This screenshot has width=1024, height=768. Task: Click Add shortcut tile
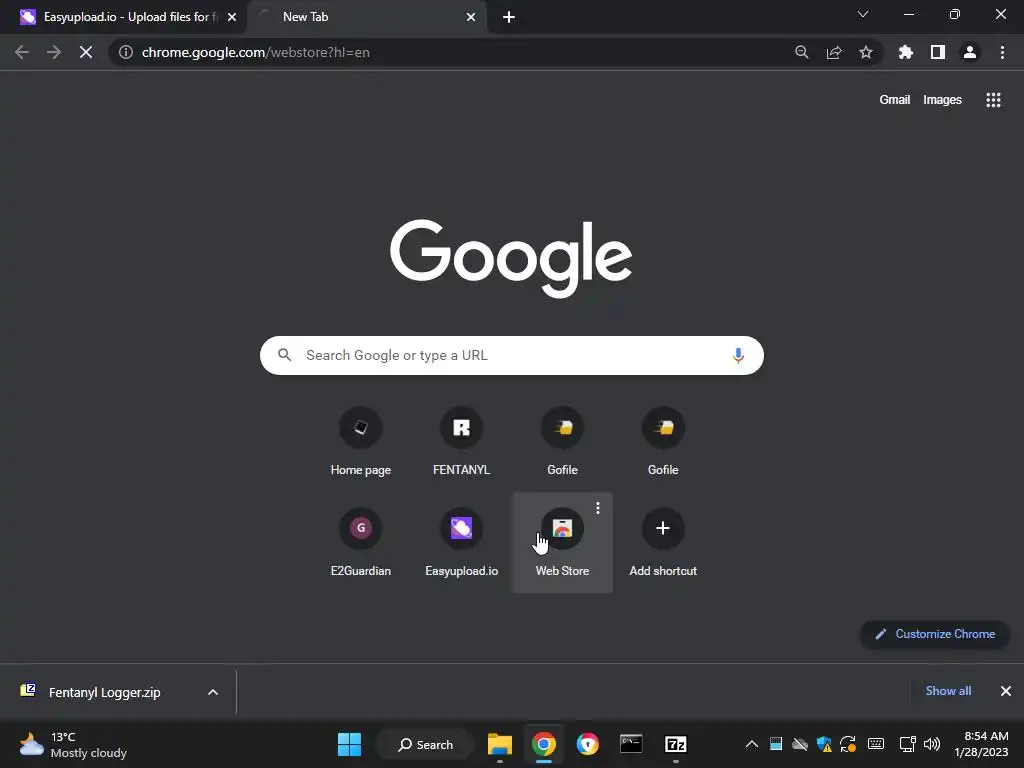663,543
